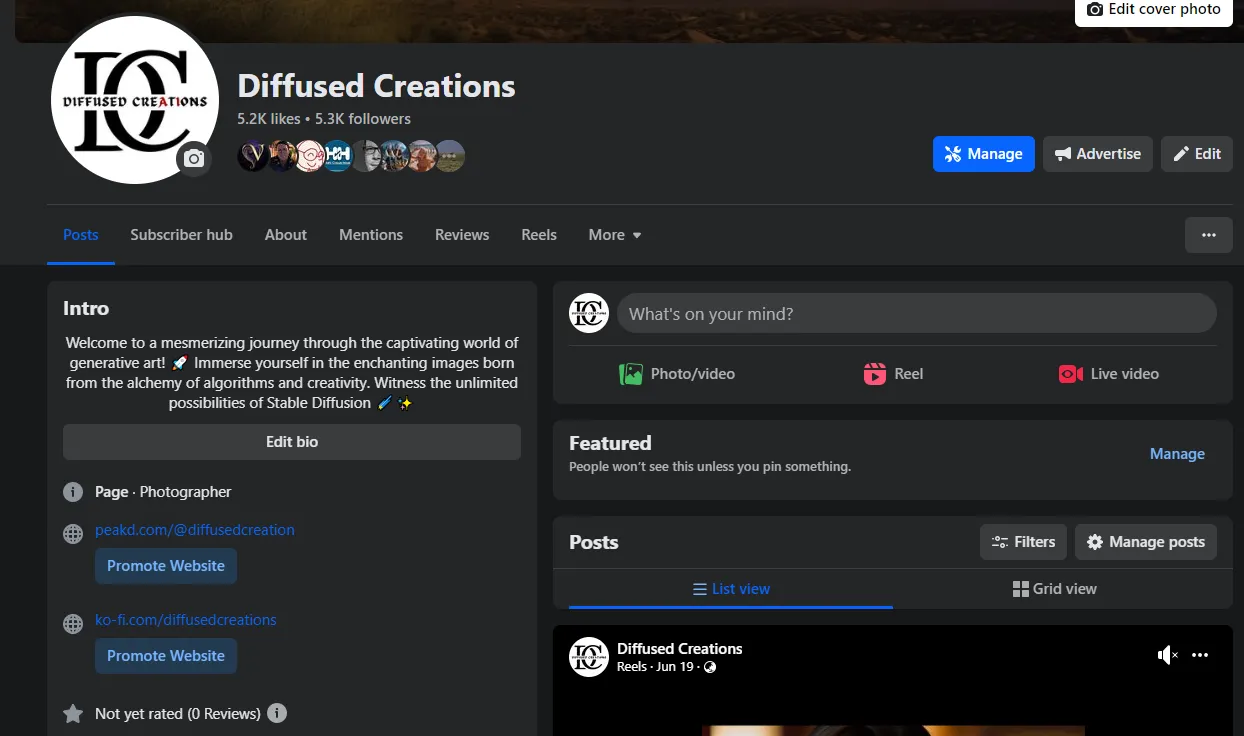Unmute the reel with speaker icon

[x=1167, y=655]
